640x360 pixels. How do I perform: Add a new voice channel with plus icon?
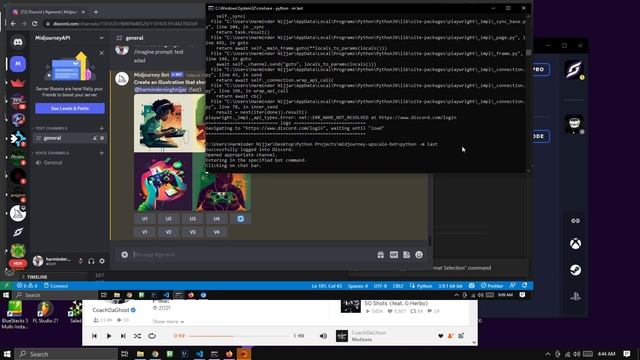102,153
